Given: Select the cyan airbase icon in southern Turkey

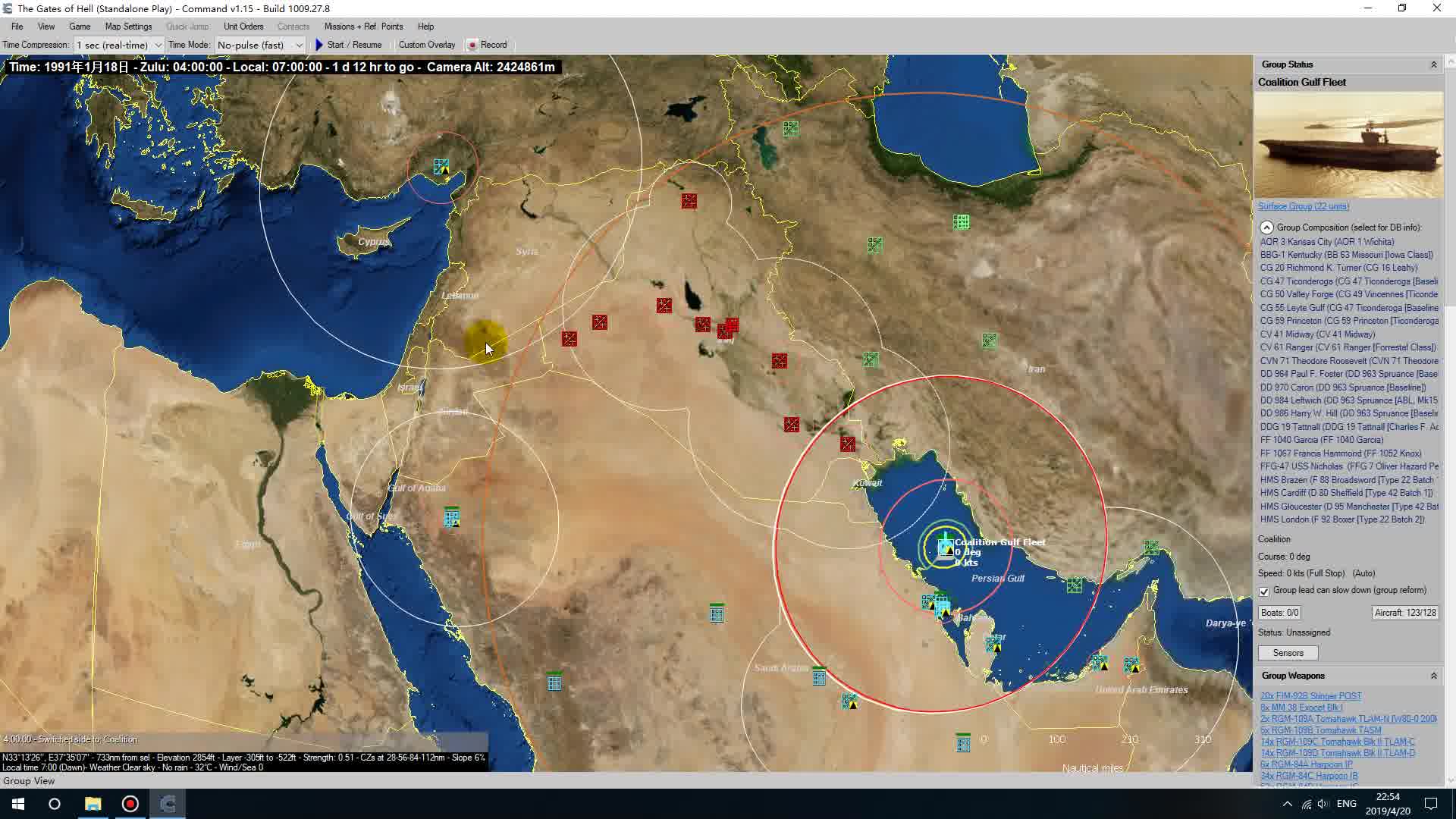Looking at the screenshot, I should pos(441,166).
